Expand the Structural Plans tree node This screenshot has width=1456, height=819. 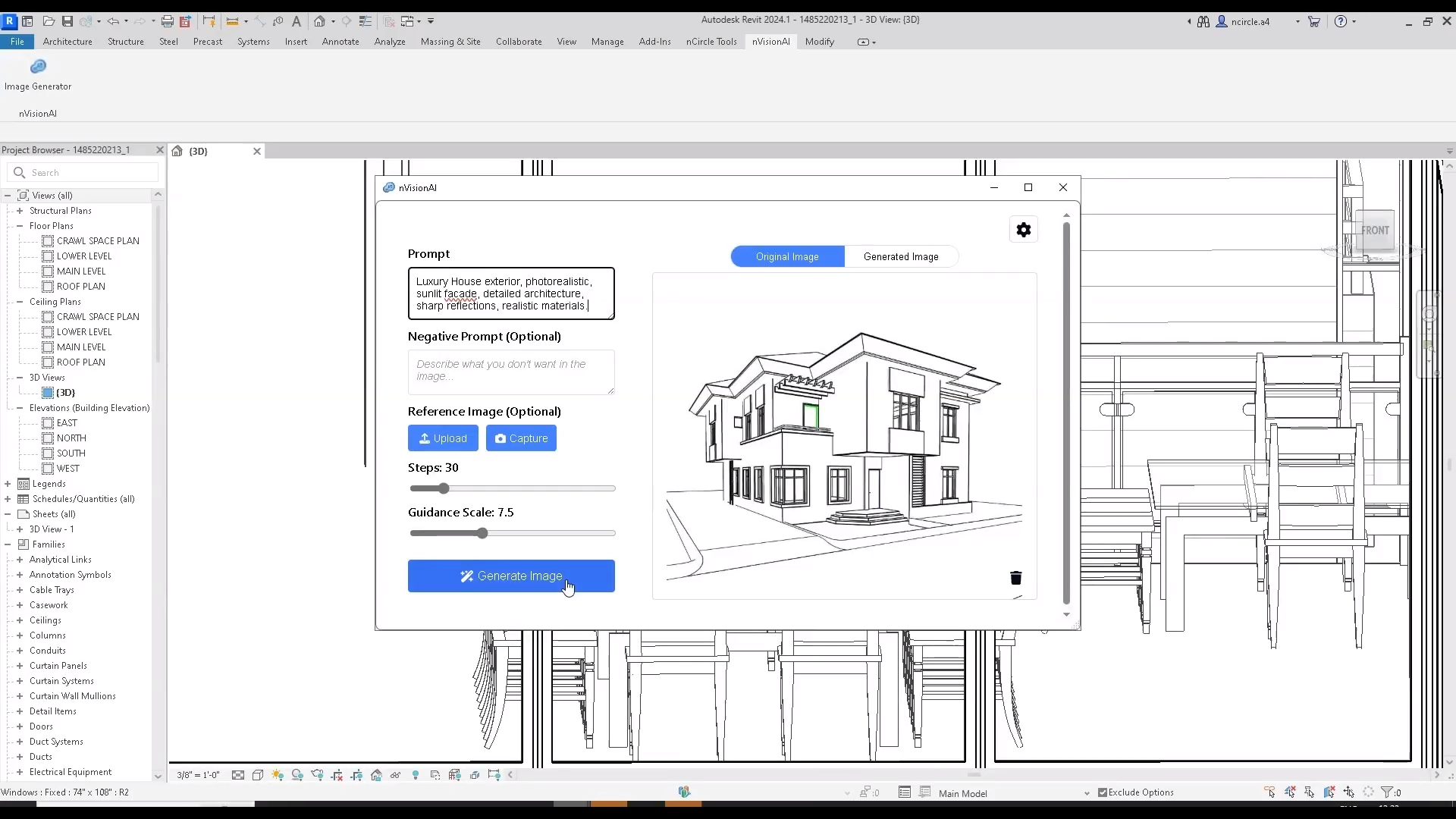tap(20, 211)
